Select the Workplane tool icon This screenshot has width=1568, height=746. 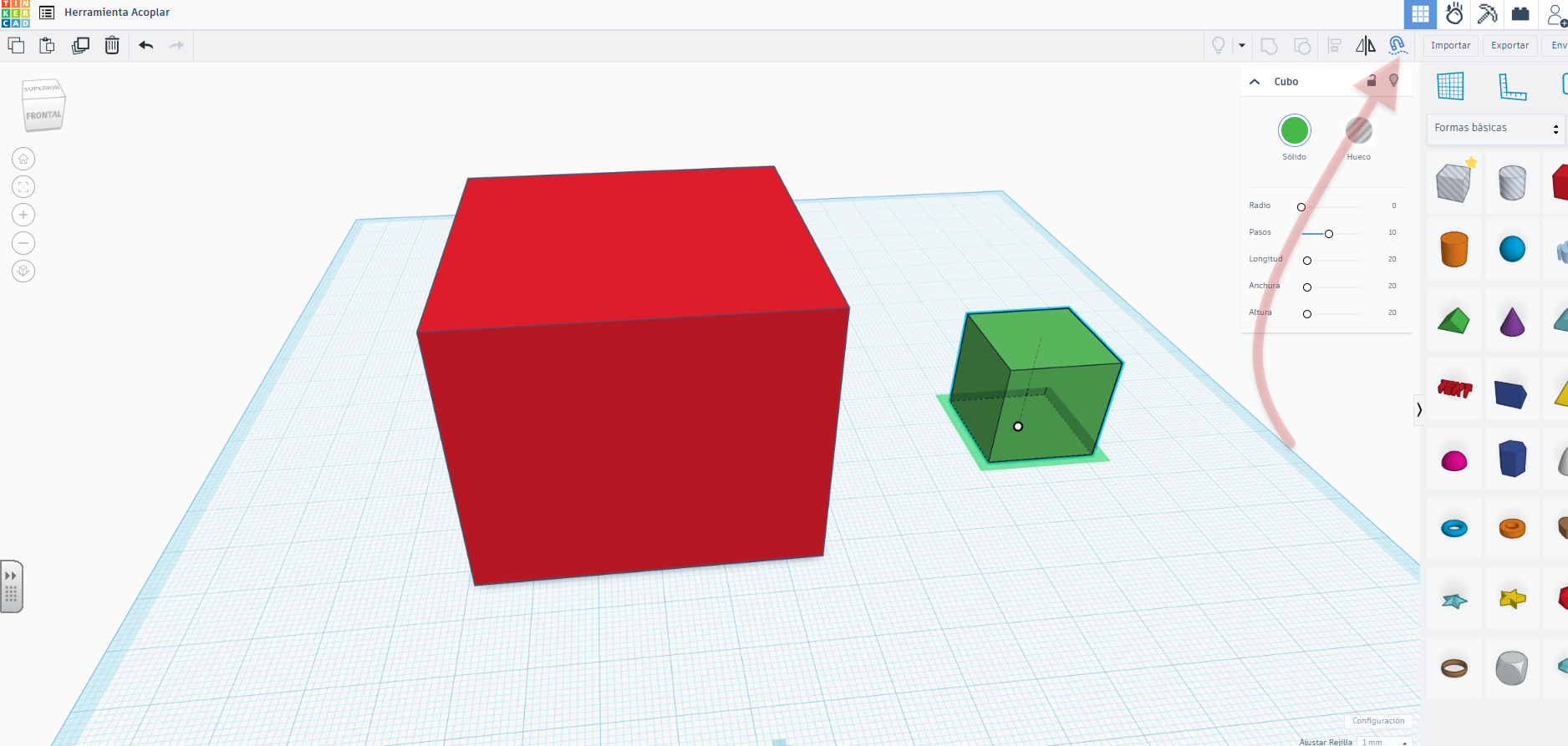[1450, 86]
